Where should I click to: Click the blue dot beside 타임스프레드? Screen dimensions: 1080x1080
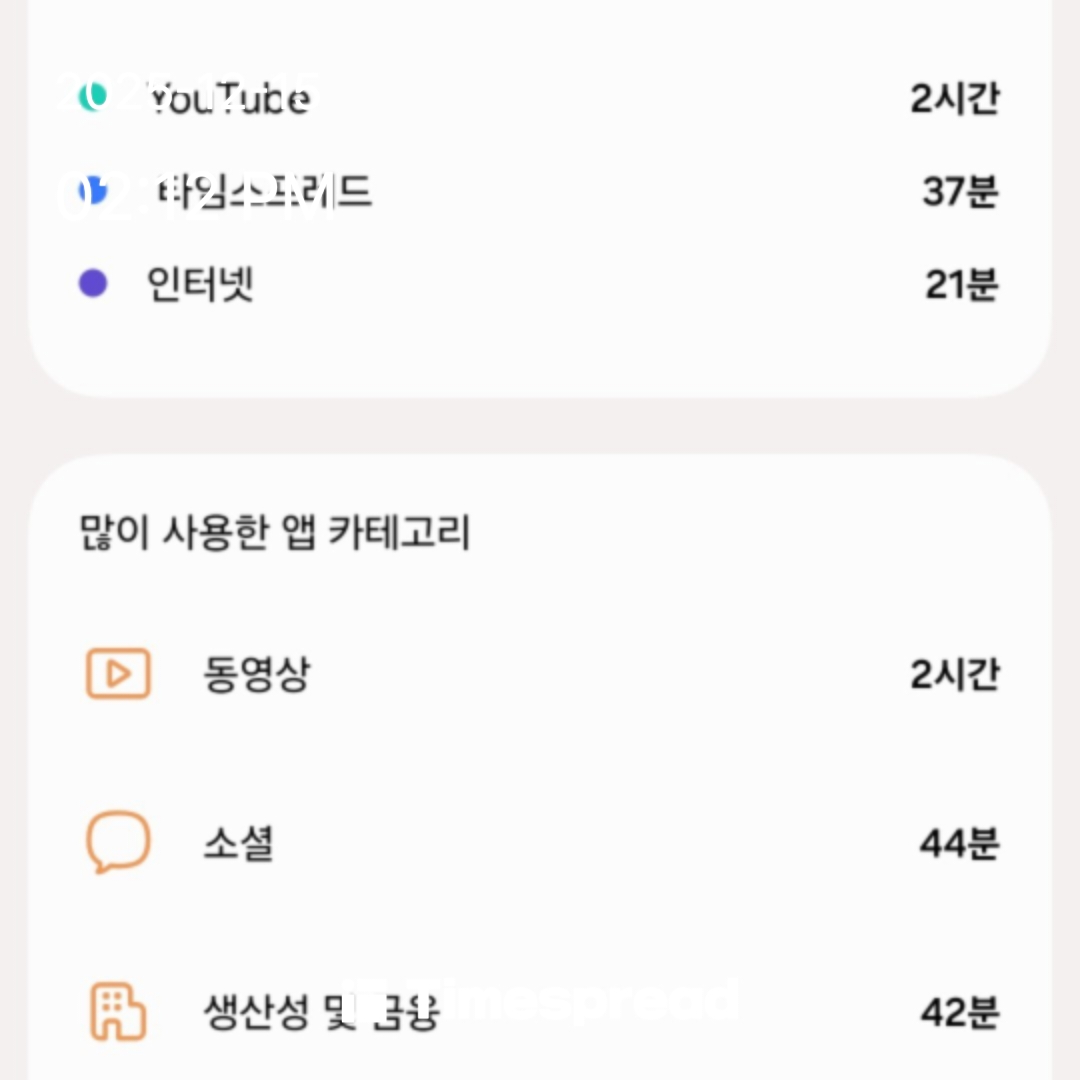(x=92, y=190)
